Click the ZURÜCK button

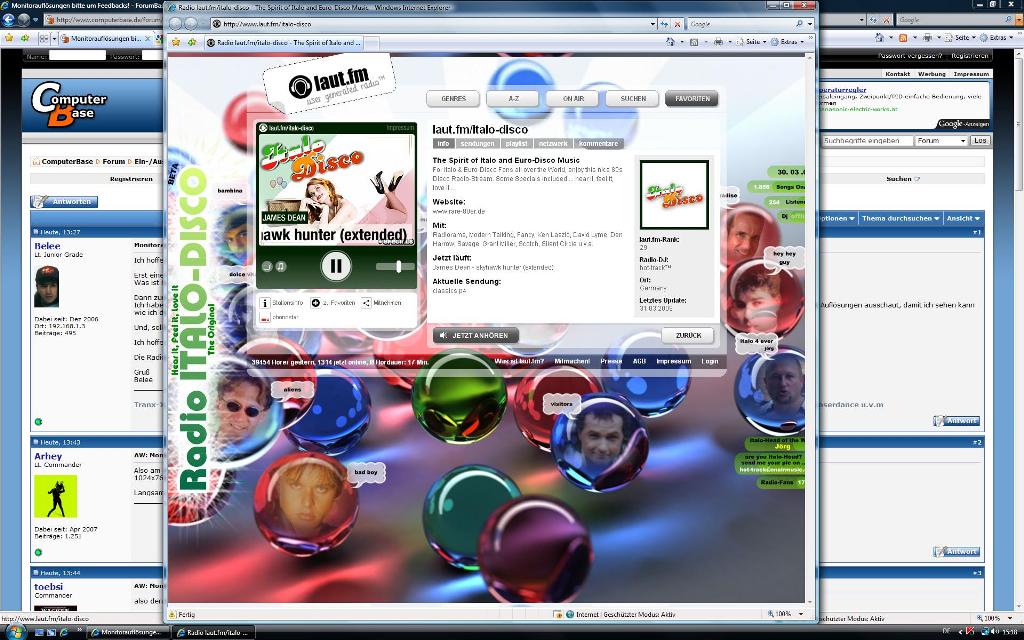click(688, 336)
